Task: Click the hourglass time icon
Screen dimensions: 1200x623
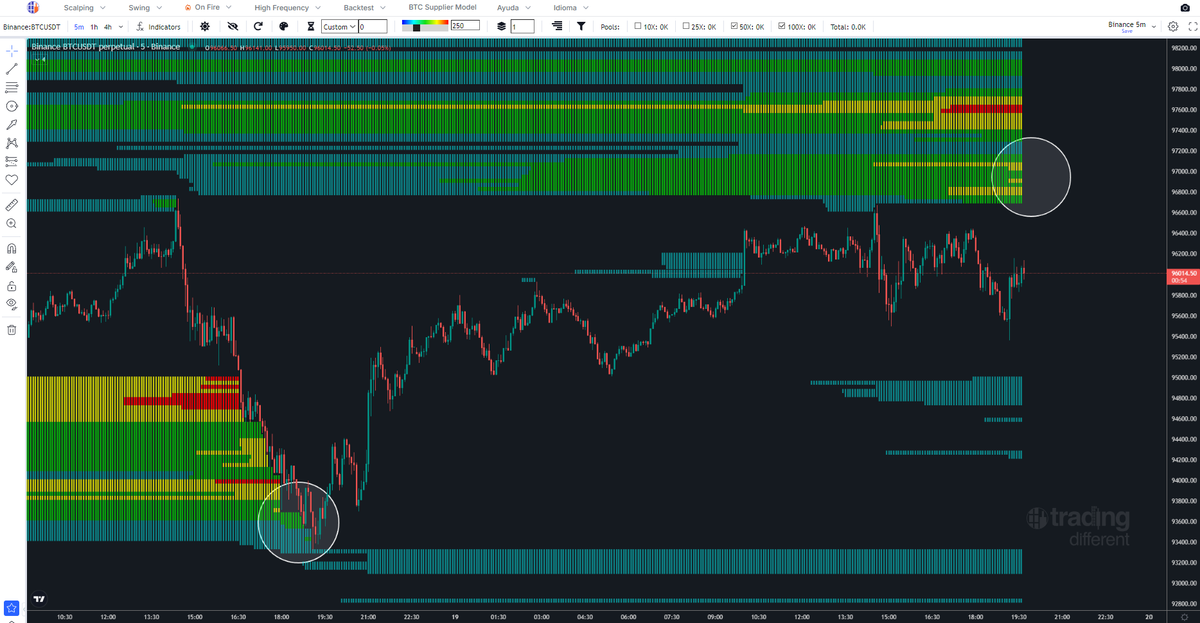Action: [x=311, y=26]
